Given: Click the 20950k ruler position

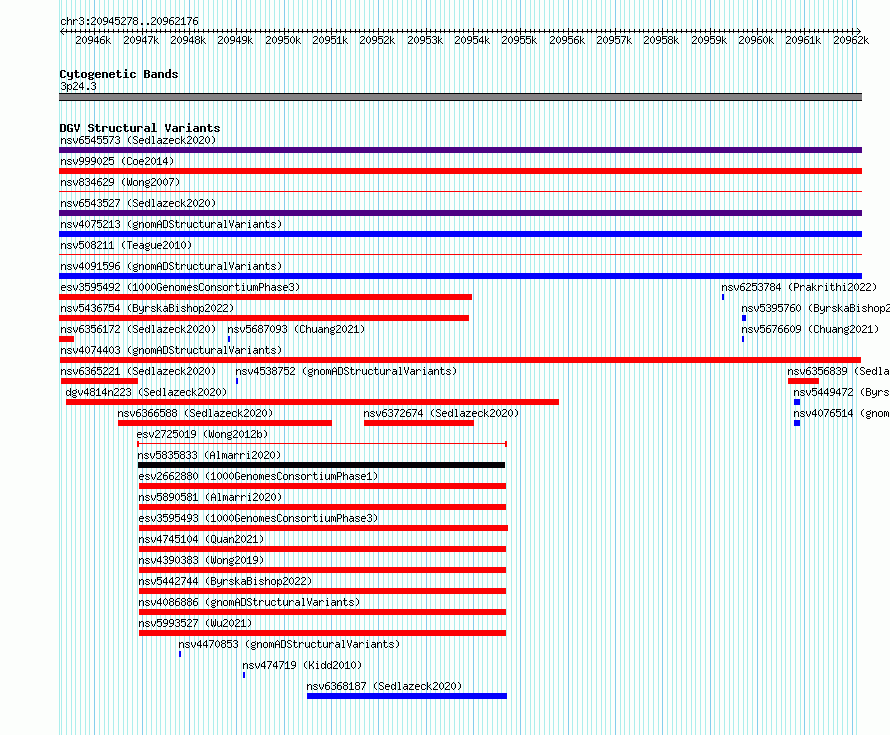Looking at the screenshot, I should click(x=283, y=40).
